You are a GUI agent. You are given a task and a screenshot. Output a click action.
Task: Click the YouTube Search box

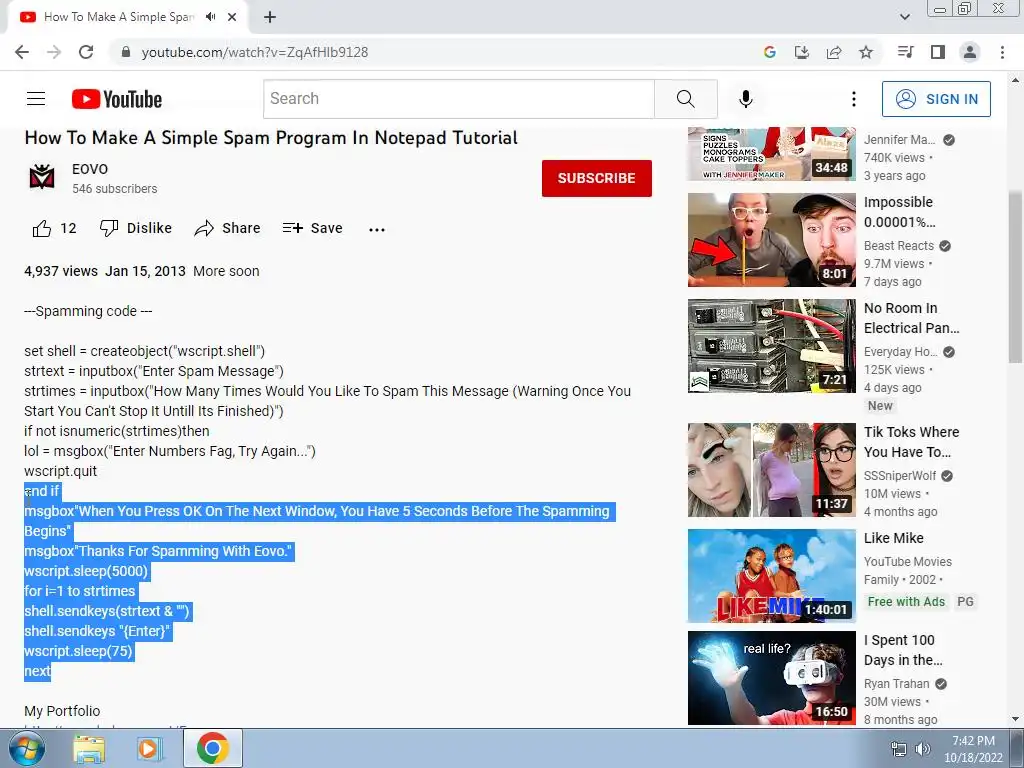point(458,99)
